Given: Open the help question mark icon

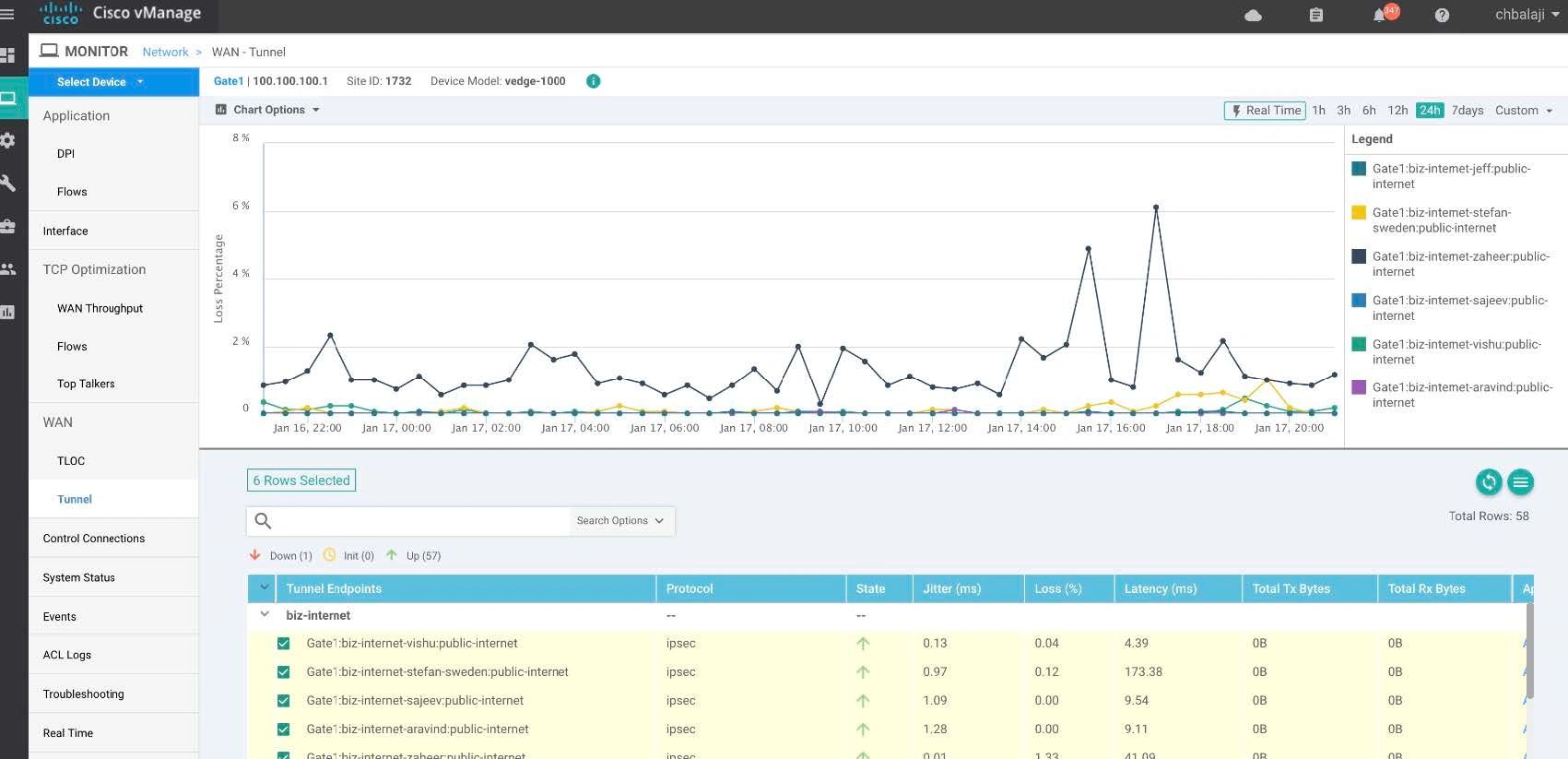Looking at the screenshot, I should 1443,15.
